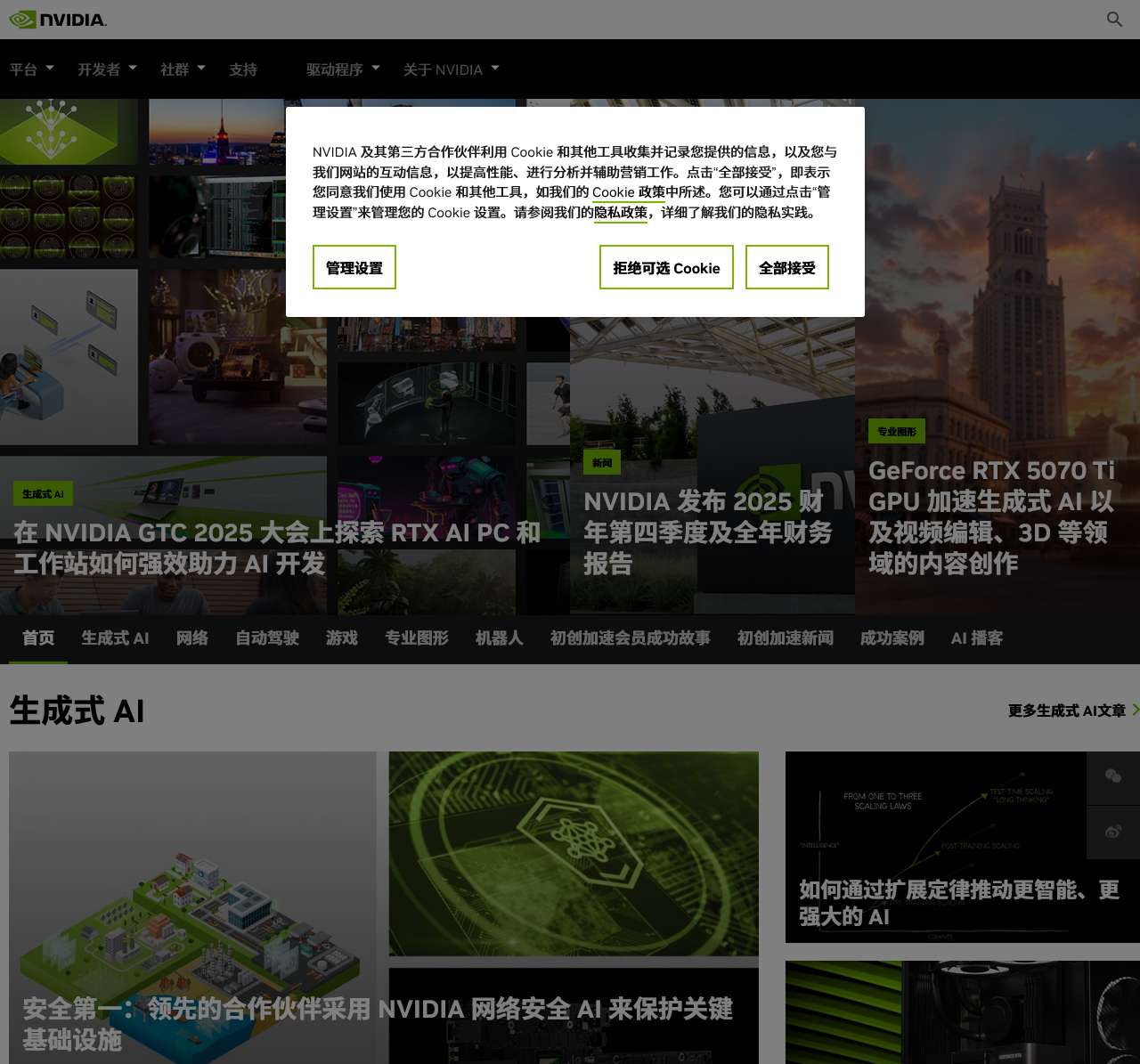1140x1064 pixels.
Task: Expand the 平台 dropdown menu
Action: click(x=32, y=69)
